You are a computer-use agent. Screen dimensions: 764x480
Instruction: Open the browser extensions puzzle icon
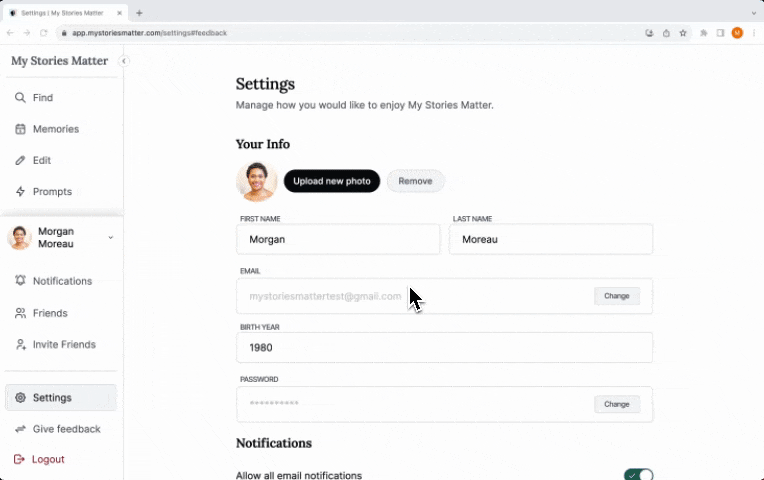click(704, 33)
